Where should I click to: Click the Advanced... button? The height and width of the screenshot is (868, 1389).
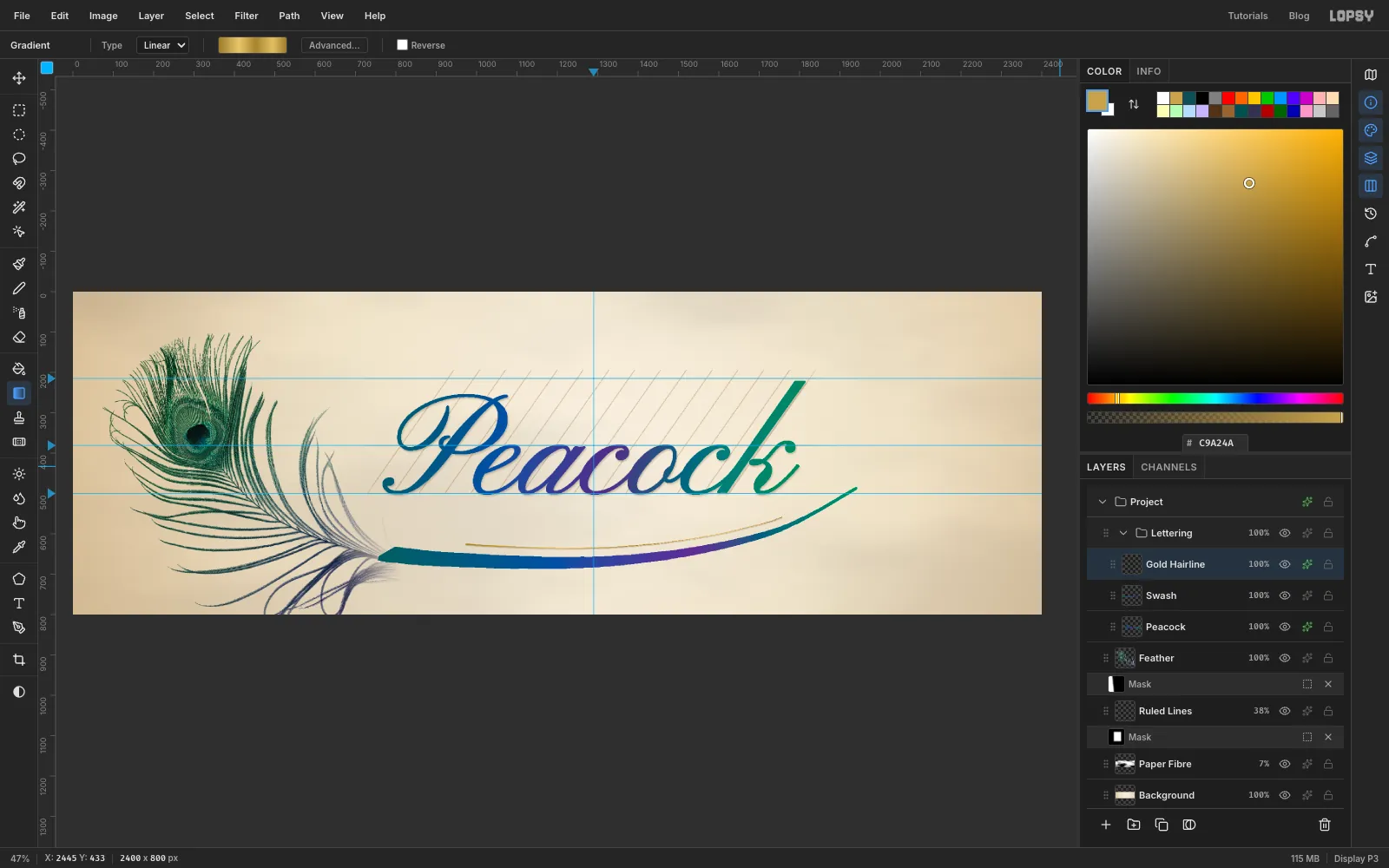334,45
